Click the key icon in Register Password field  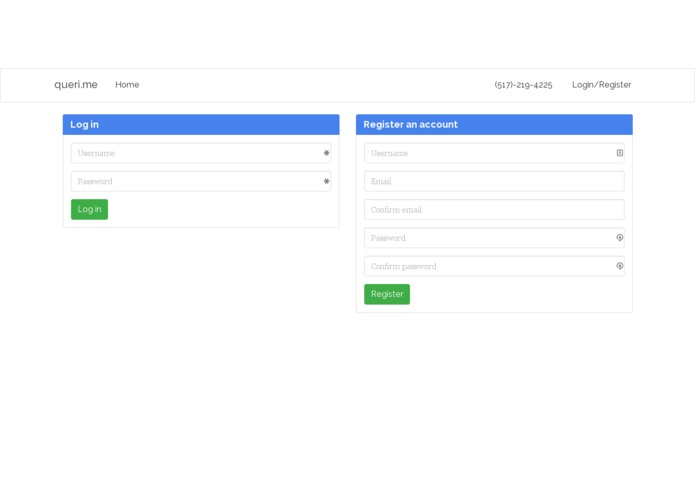[x=620, y=238]
